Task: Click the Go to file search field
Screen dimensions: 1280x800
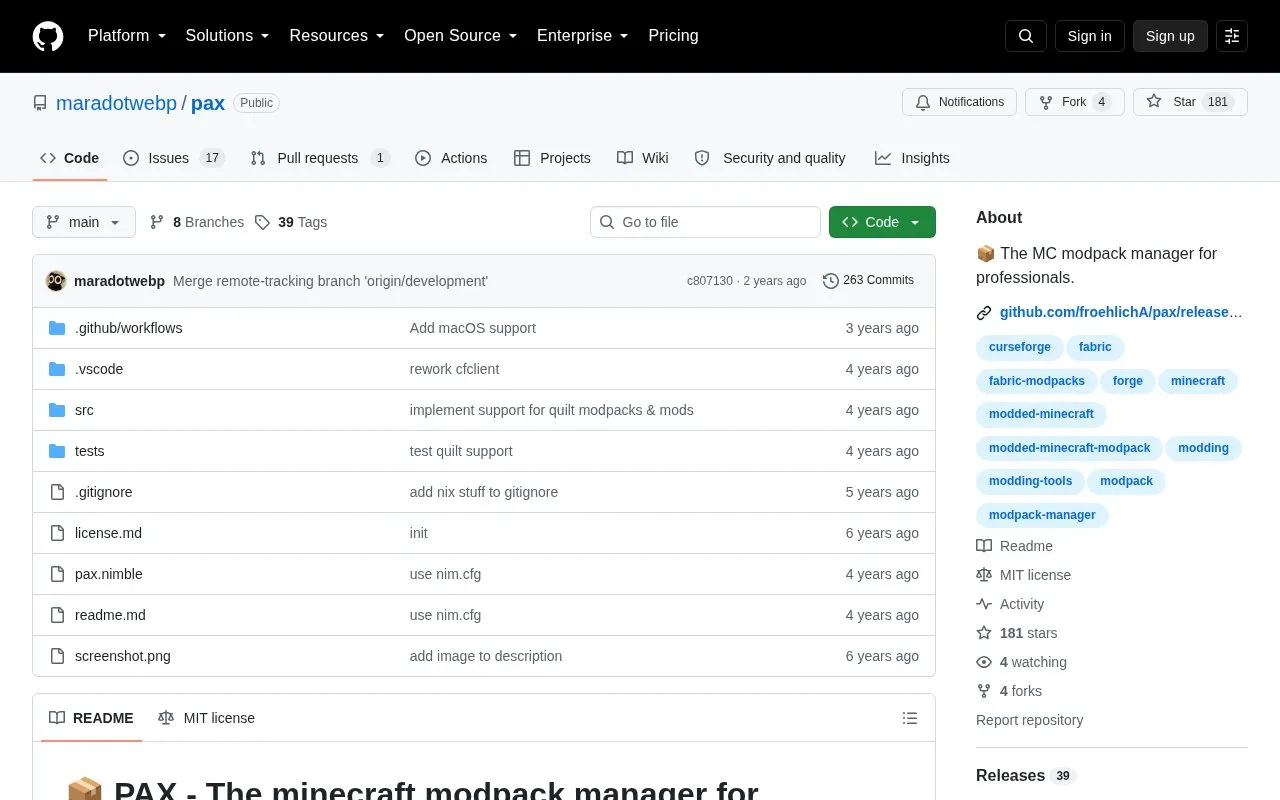Action: click(705, 222)
